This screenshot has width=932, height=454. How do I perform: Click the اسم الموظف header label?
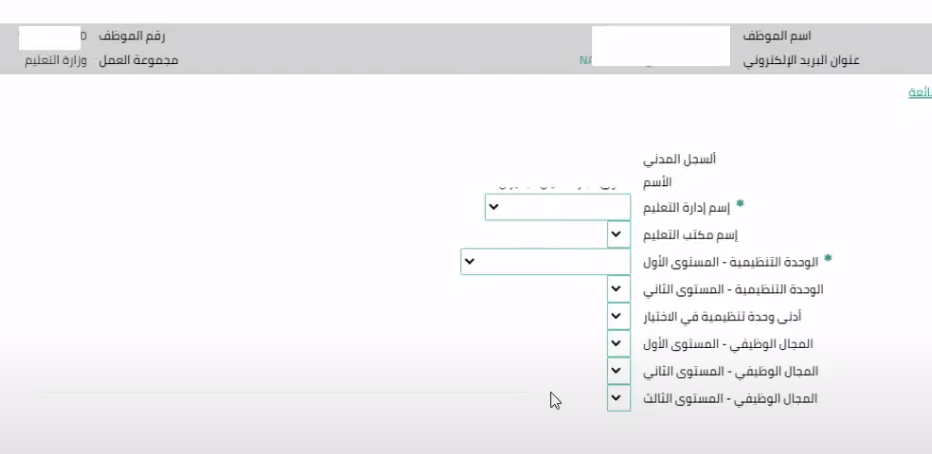point(776,36)
